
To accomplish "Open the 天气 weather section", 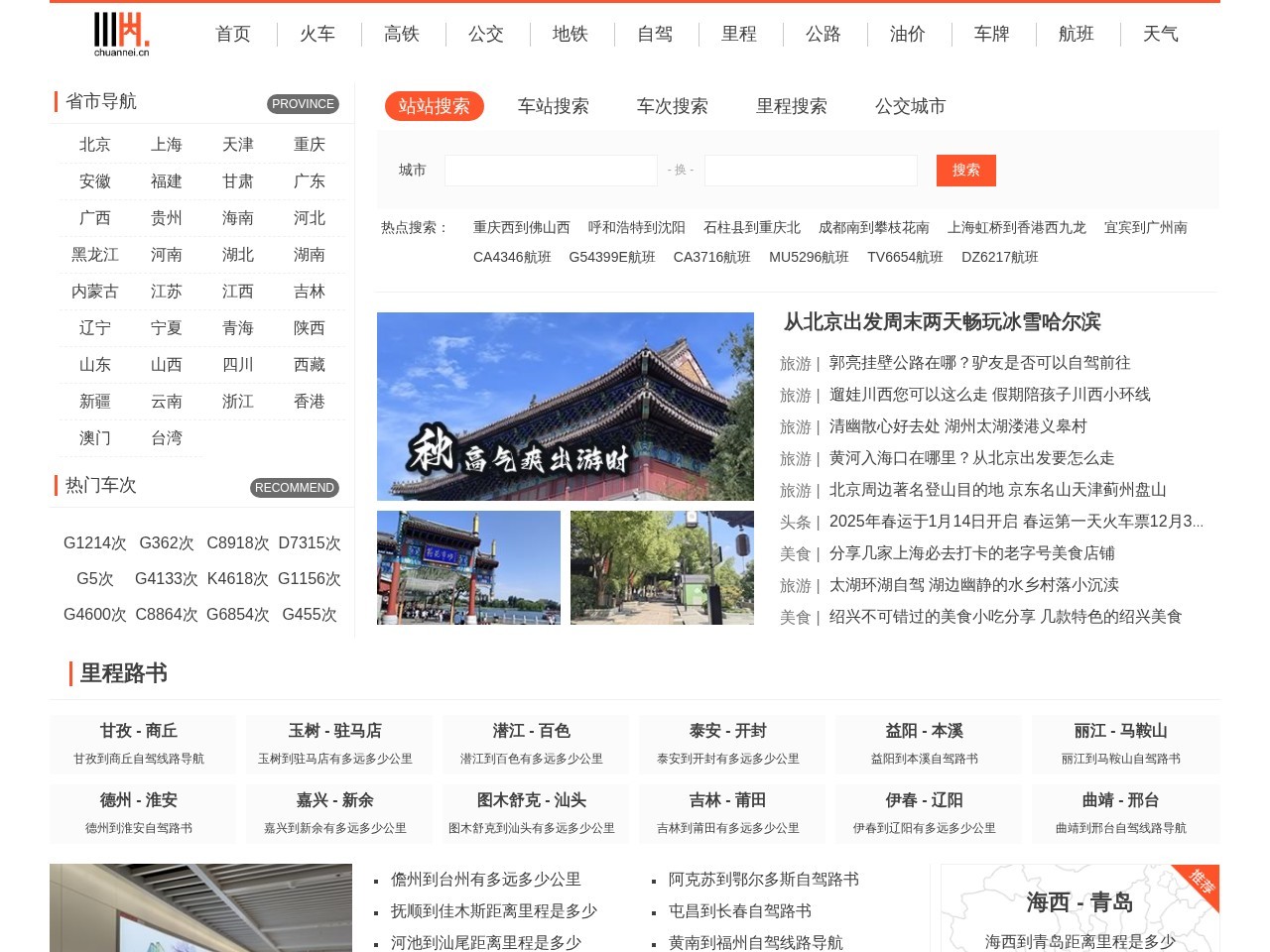I will (x=1160, y=34).
